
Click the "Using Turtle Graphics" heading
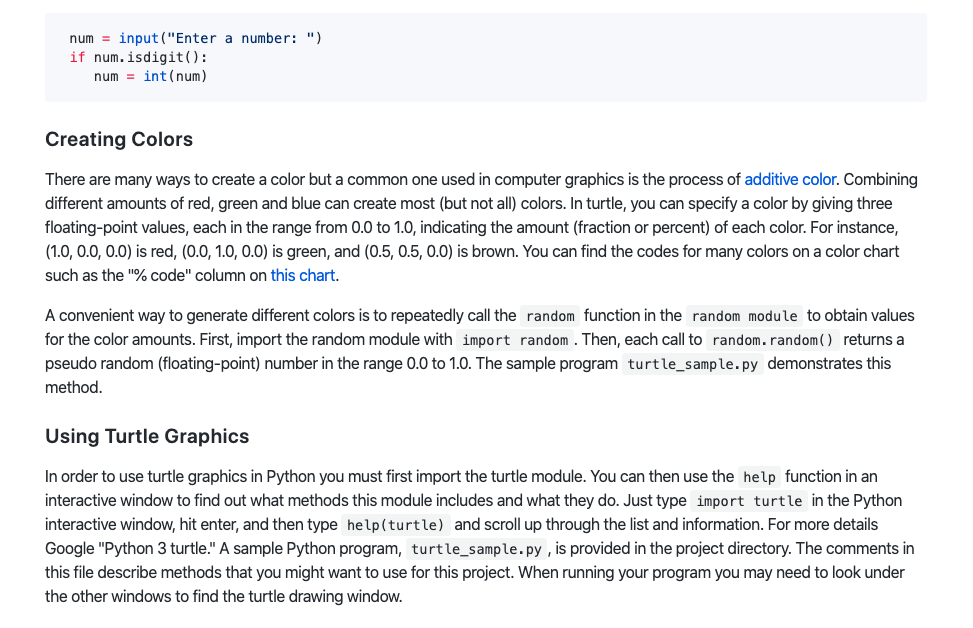click(147, 436)
